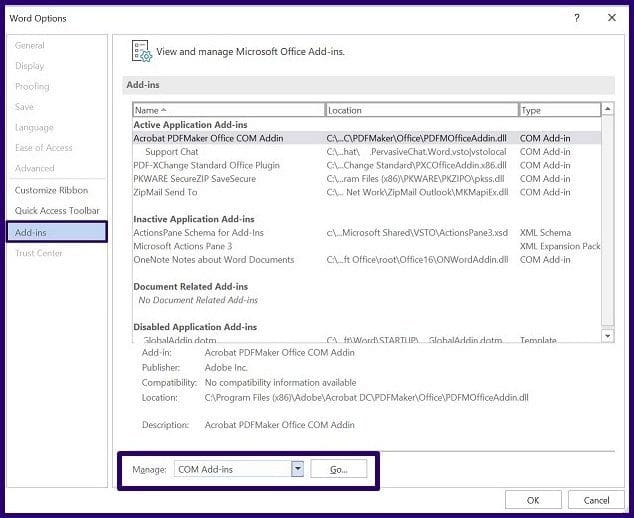Select OneNote Notes about Word Documents row
Image resolution: width=634 pixels, height=518 pixels.
367,260
